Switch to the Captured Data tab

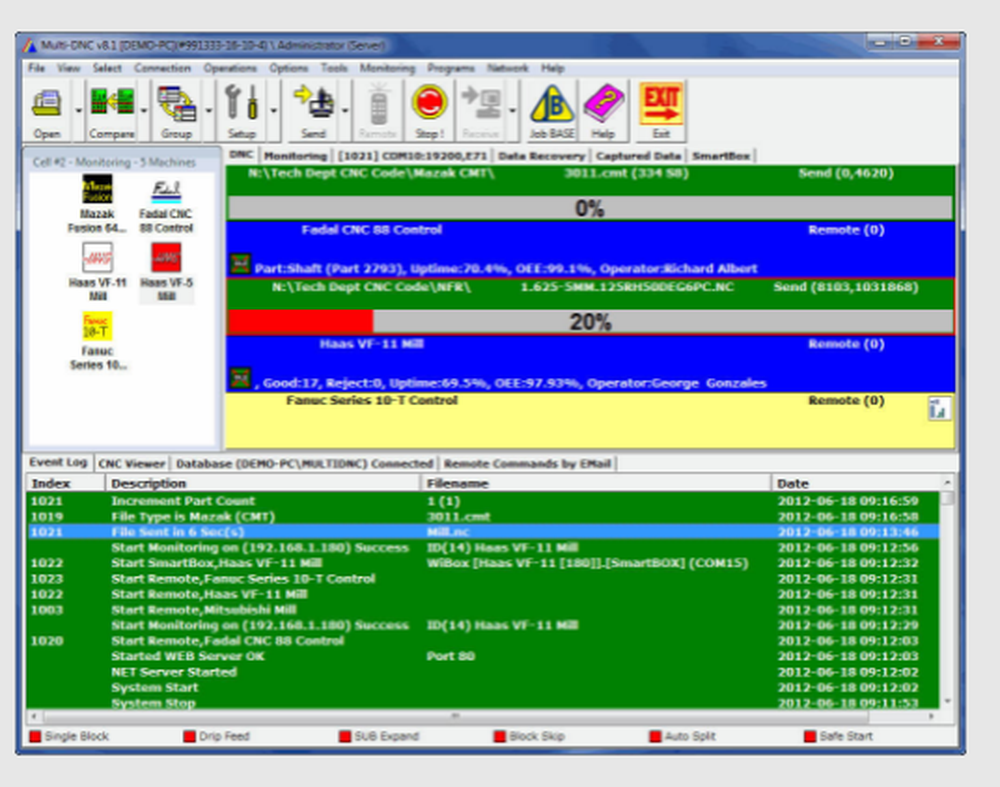638,156
